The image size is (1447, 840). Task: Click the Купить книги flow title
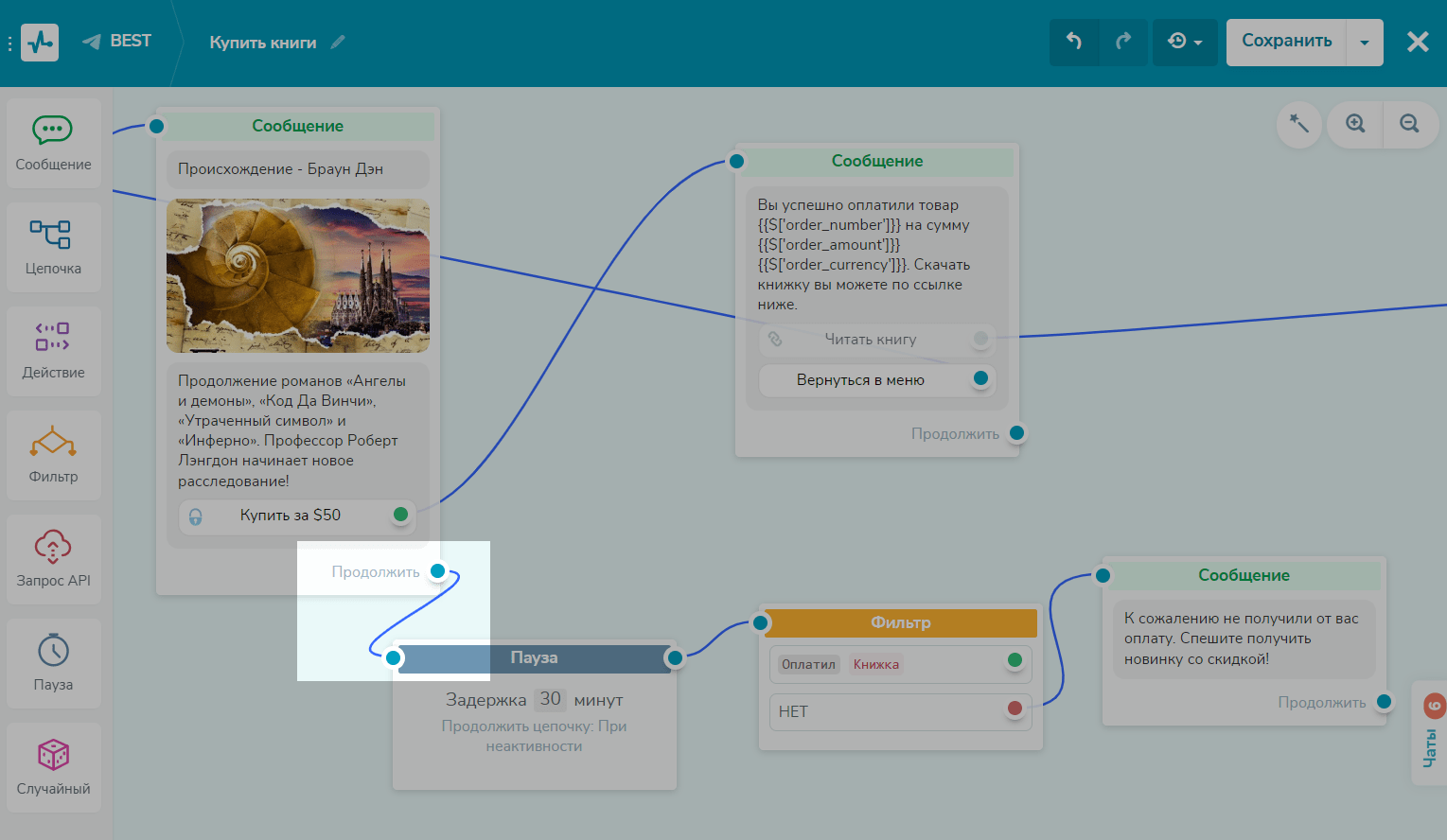tap(263, 43)
